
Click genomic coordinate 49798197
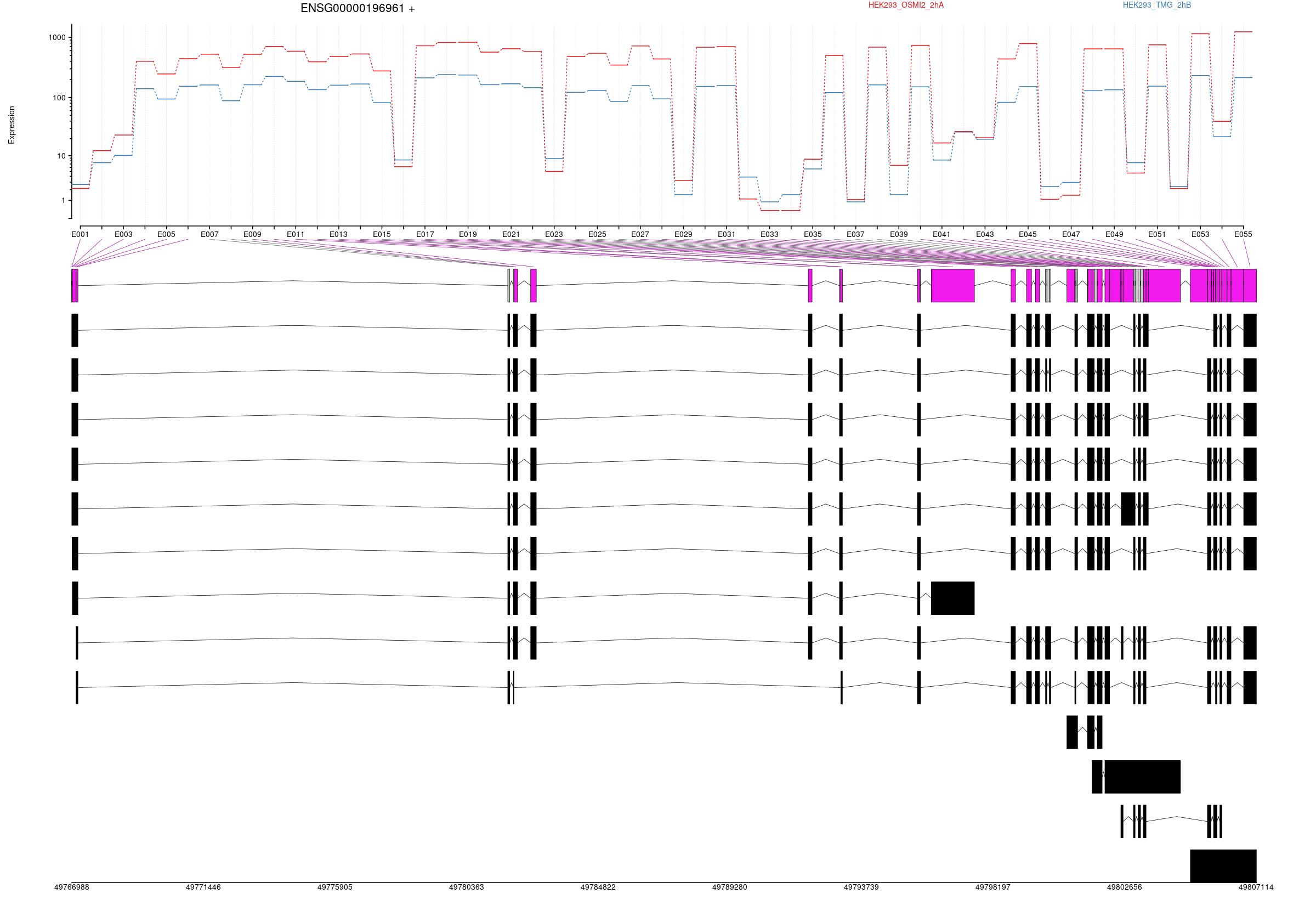point(992,887)
